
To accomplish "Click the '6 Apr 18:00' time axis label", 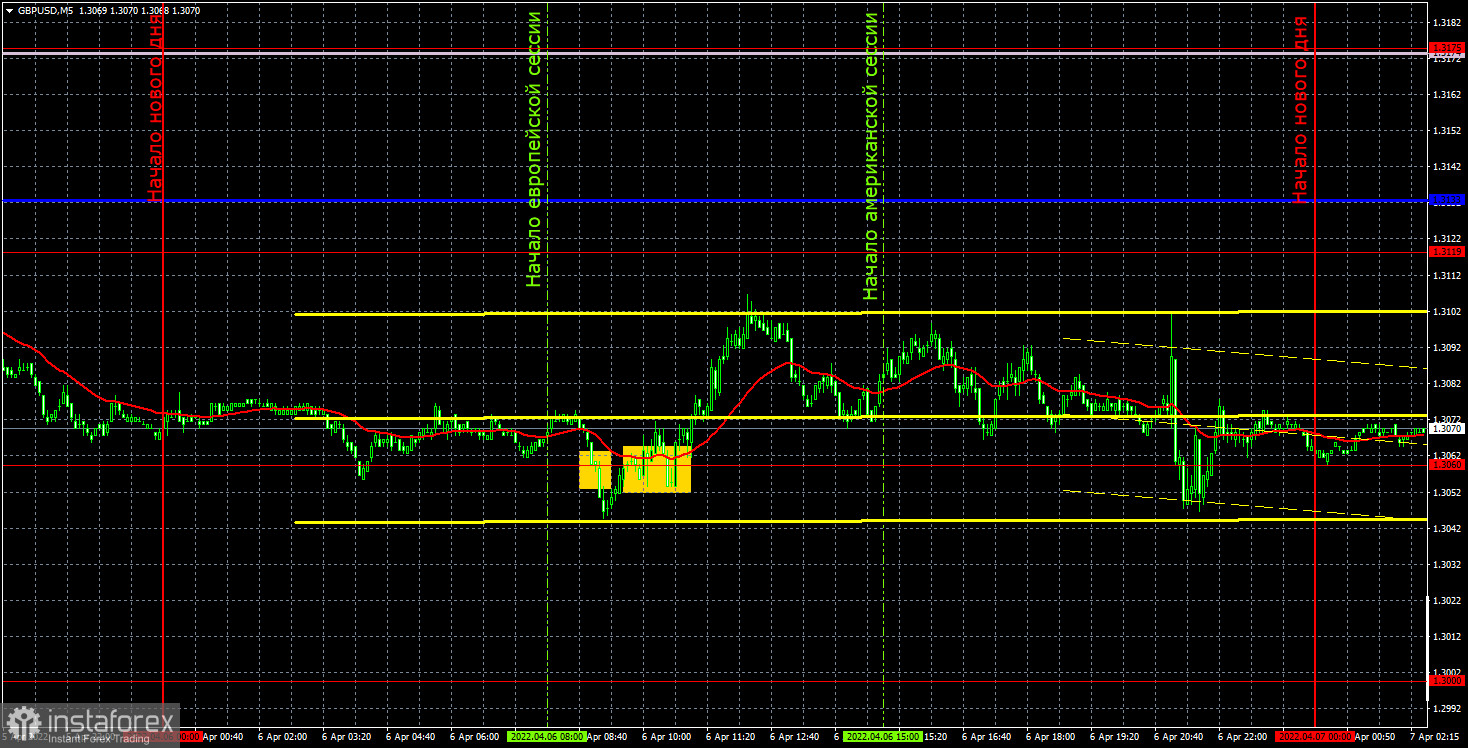I will (x=1053, y=736).
